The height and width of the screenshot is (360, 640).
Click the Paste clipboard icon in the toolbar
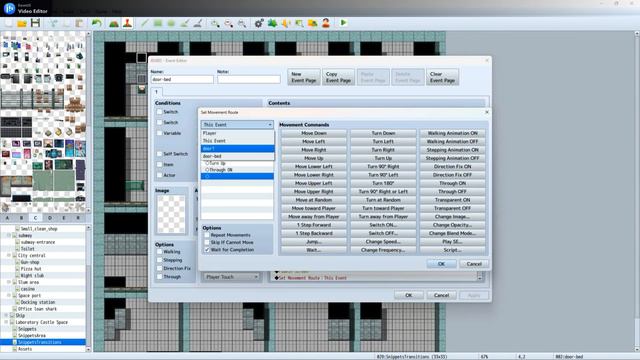coord(79,23)
